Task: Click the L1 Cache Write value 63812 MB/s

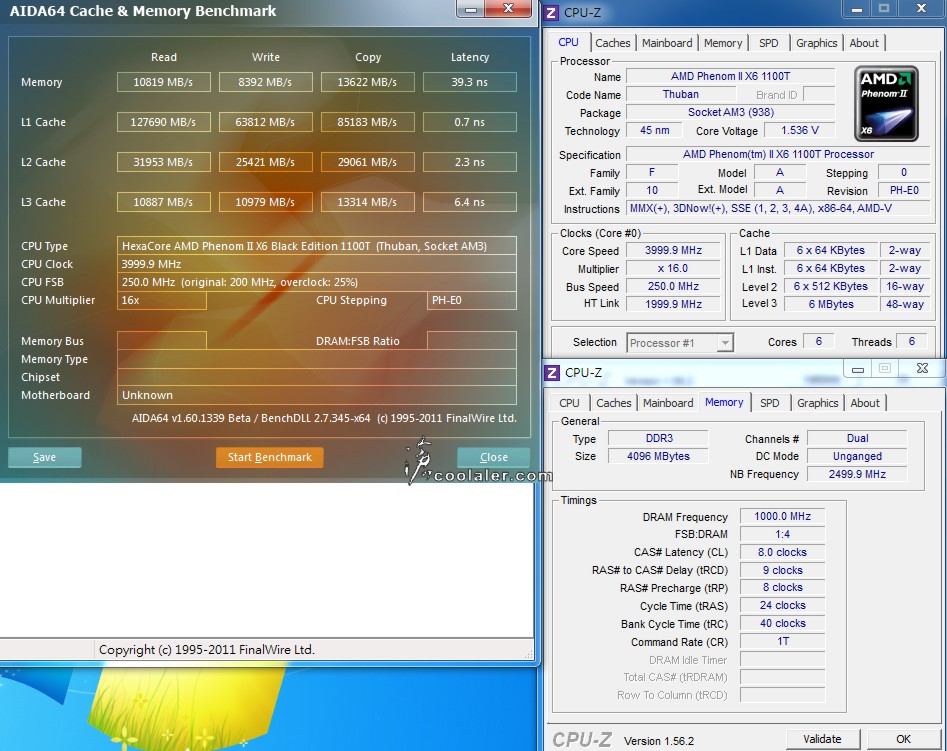Action: 265,122
